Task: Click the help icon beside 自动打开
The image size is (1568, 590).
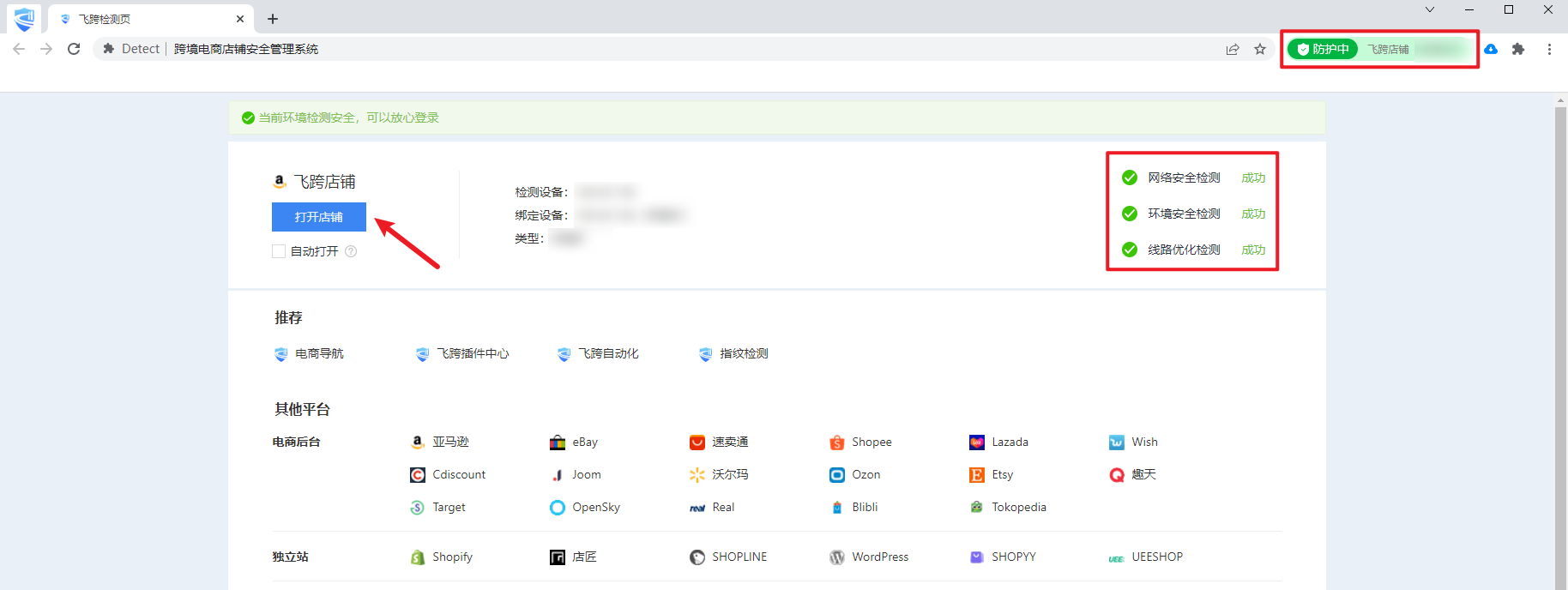Action: [x=351, y=251]
